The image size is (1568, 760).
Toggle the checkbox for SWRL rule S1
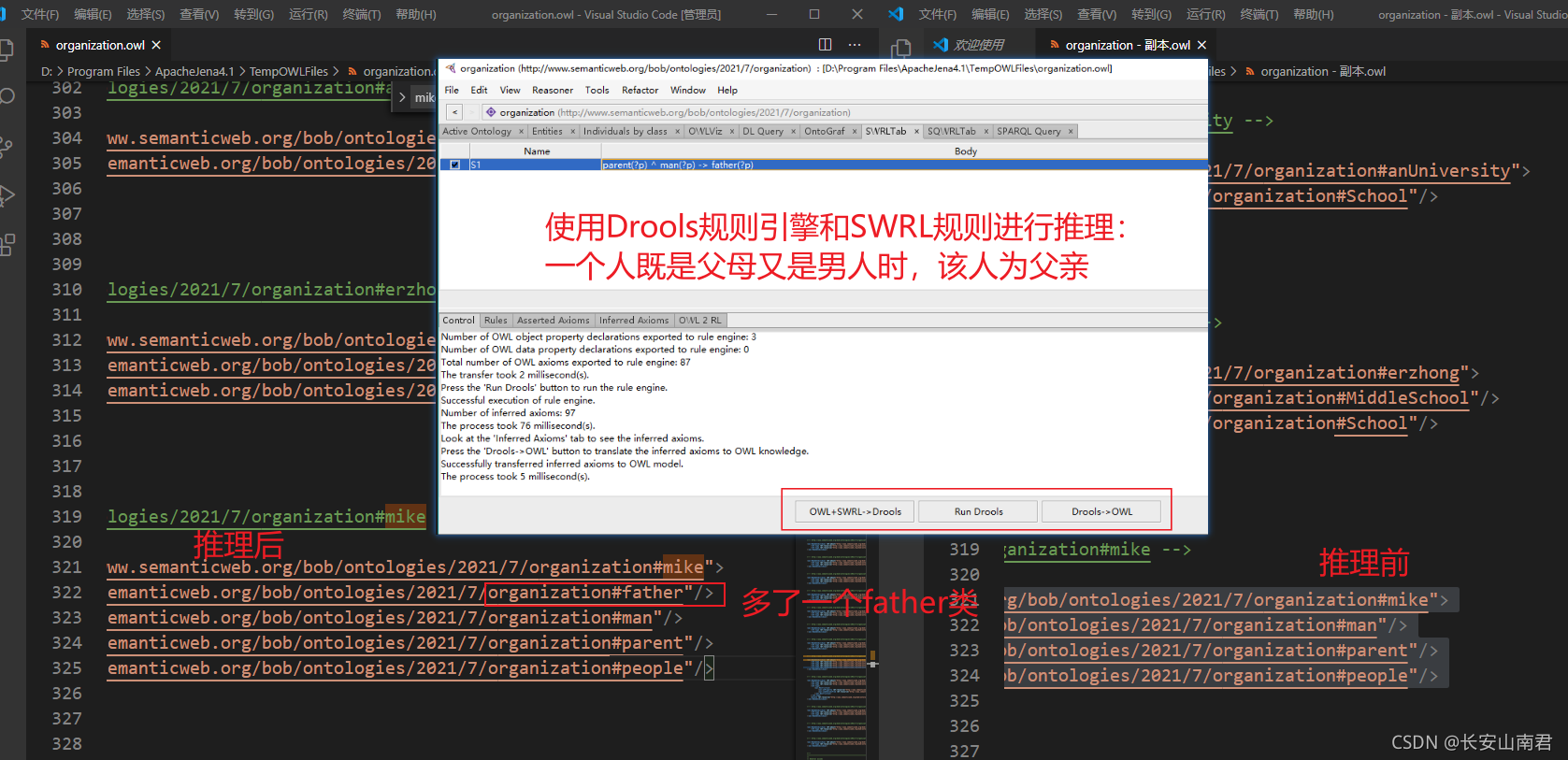[x=454, y=165]
